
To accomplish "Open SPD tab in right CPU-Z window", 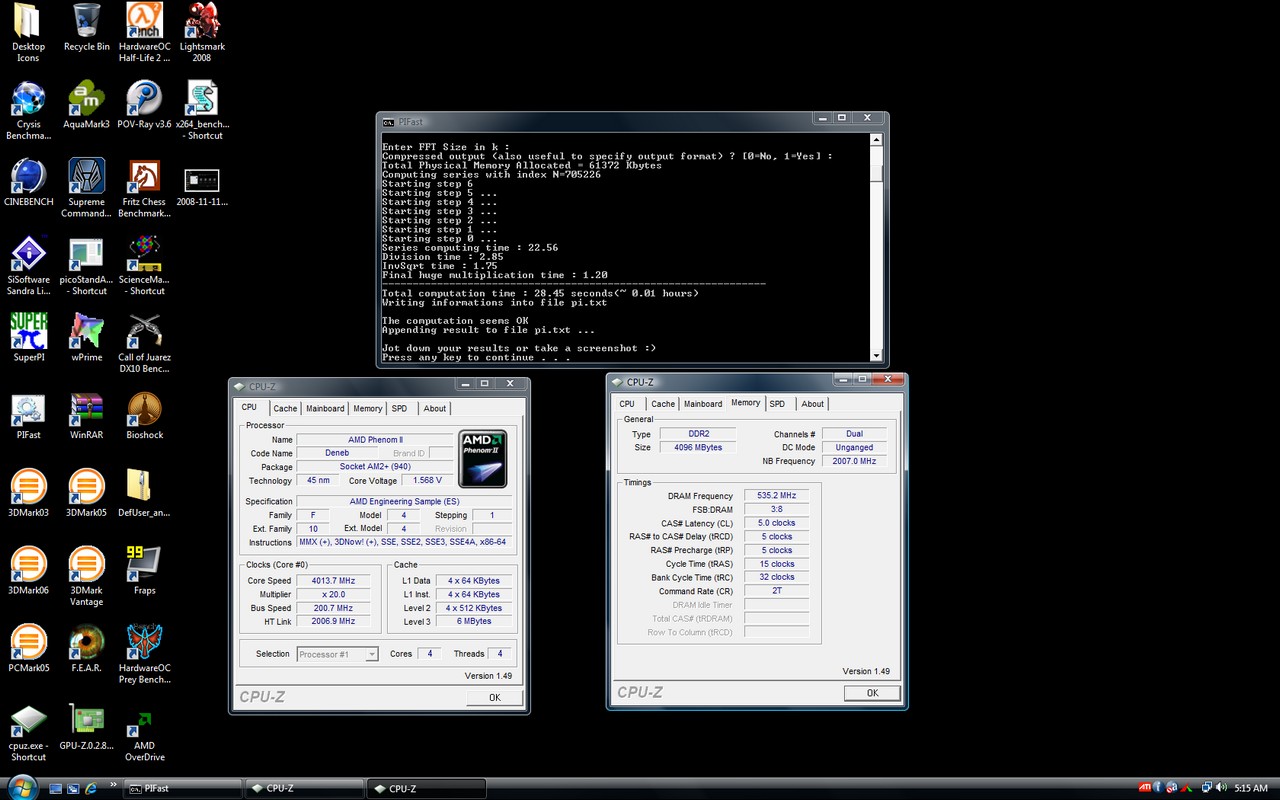I will [x=778, y=404].
